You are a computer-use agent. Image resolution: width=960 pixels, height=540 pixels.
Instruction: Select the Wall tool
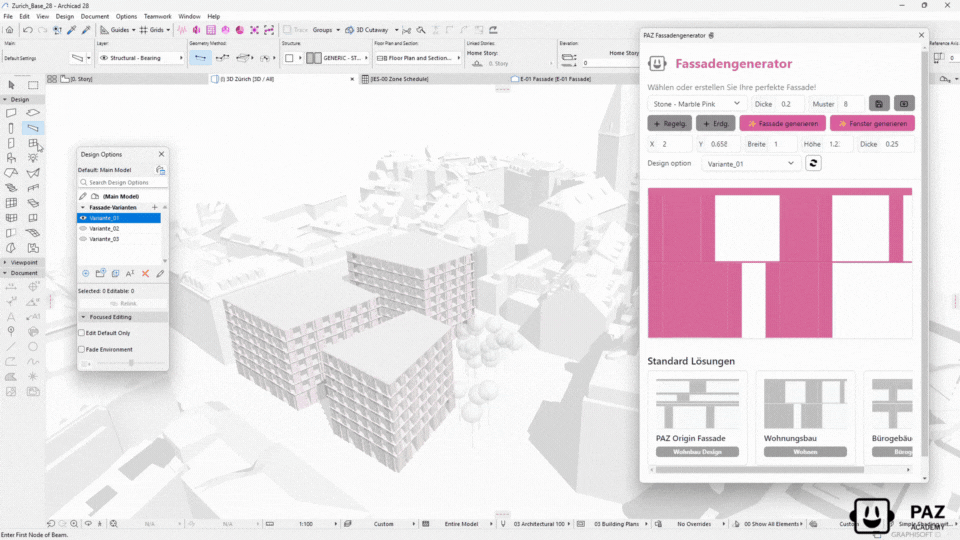coord(11,113)
